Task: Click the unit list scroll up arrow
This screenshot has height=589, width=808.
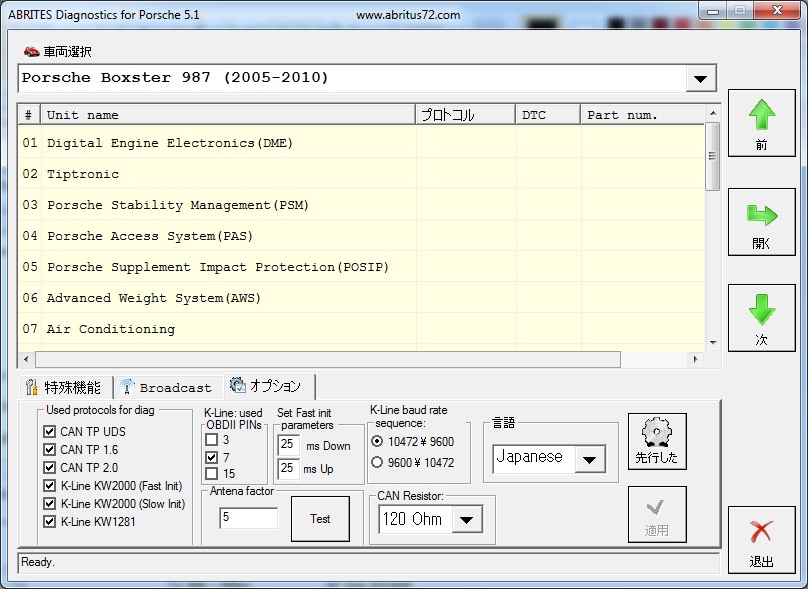Action: tap(713, 113)
